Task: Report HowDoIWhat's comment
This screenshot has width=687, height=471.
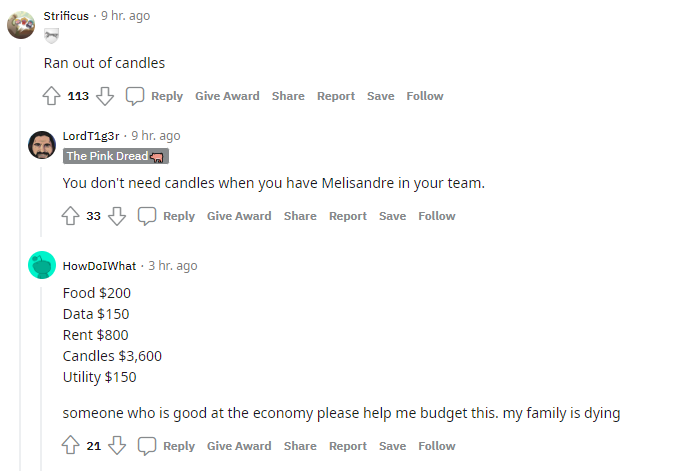Action: pyautogui.click(x=348, y=446)
